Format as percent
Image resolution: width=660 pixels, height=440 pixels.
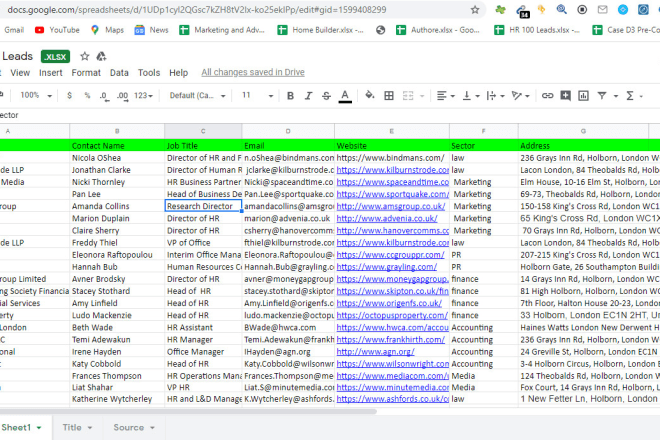(87, 96)
